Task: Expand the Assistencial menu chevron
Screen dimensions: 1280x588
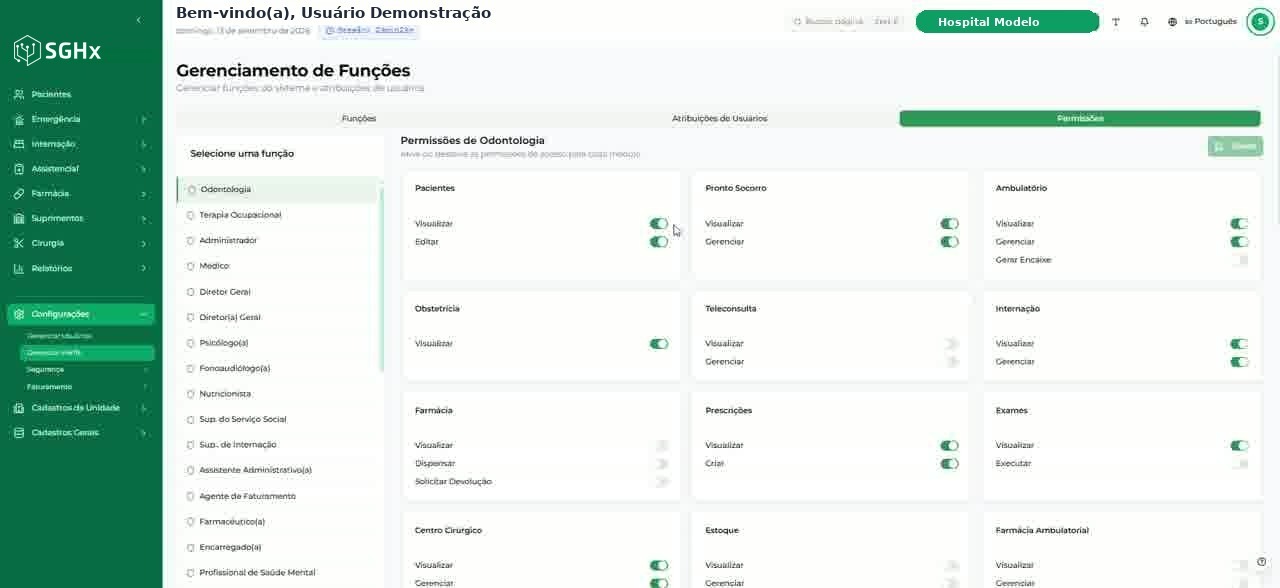Action: [143, 169]
